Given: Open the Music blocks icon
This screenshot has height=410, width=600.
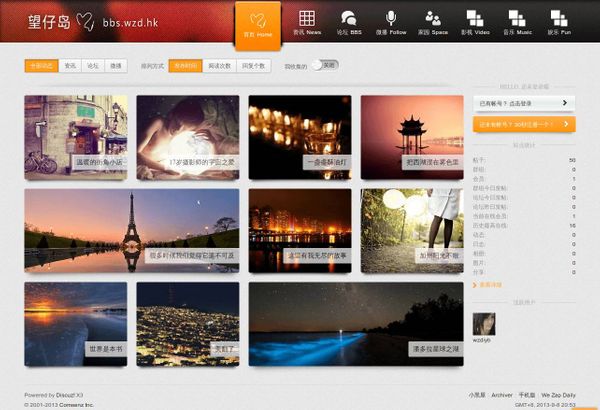Looking at the screenshot, I should pyautogui.click(x=517, y=18).
